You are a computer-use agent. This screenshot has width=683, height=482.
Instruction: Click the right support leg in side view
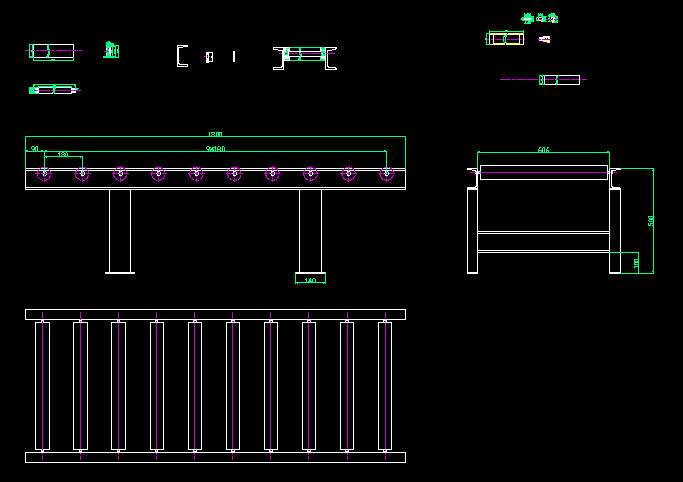pyautogui.click(x=310, y=230)
